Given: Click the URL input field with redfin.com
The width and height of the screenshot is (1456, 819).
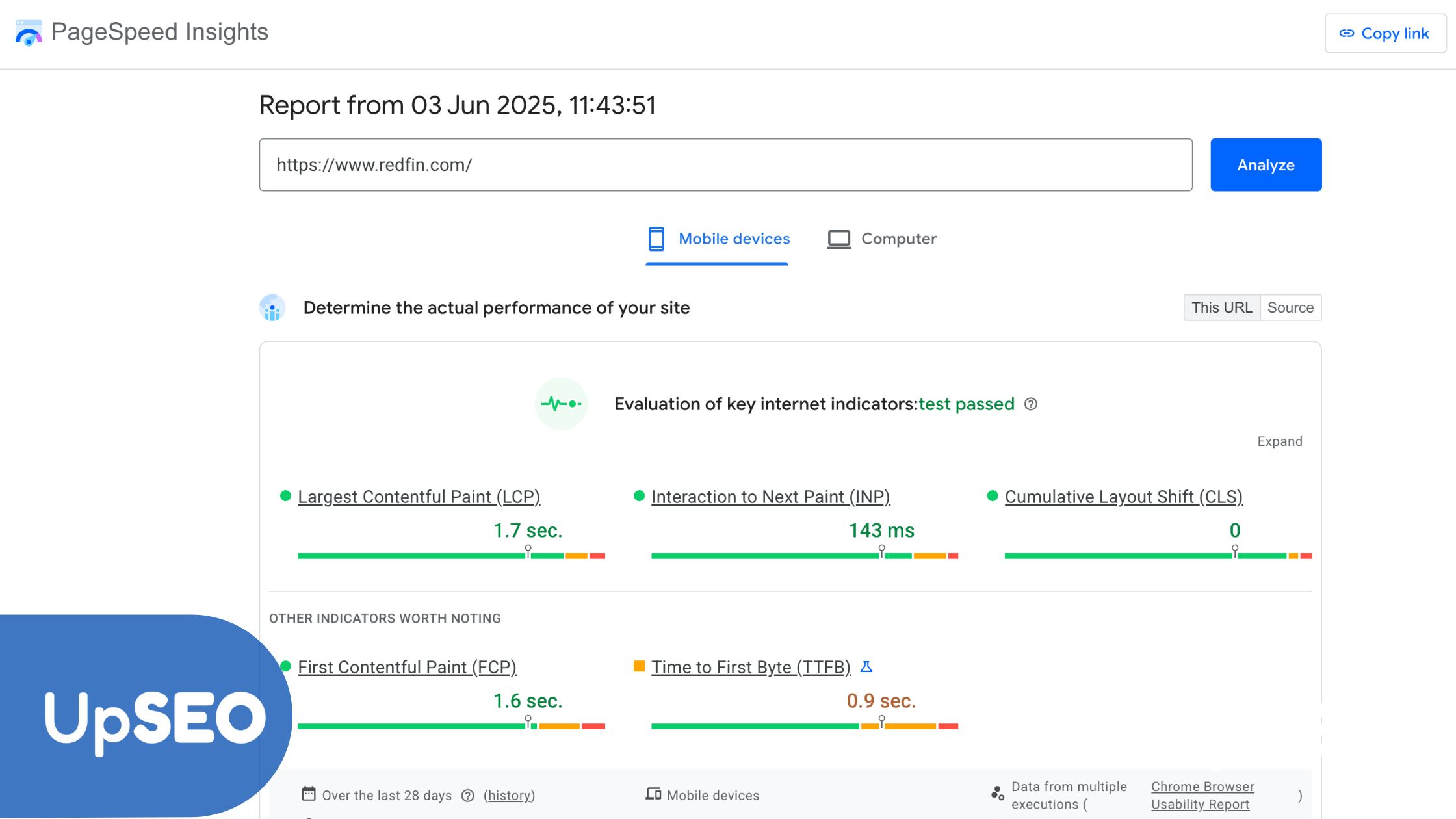Looking at the screenshot, I should (726, 165).
